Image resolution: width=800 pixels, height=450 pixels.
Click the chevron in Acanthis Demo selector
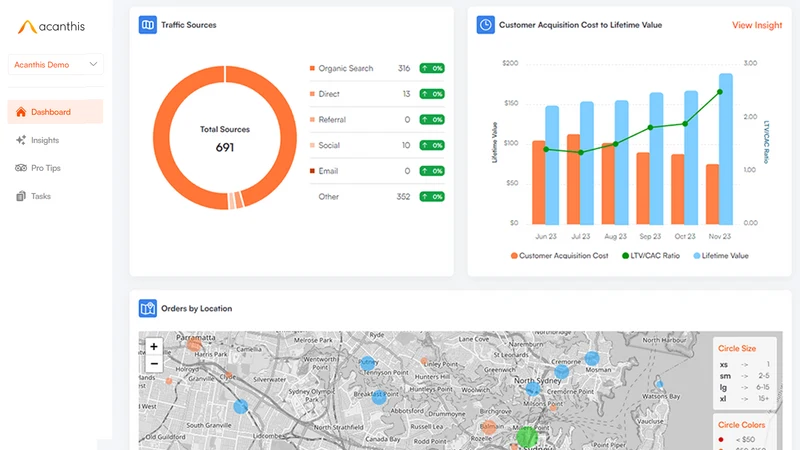click(93, 64)
